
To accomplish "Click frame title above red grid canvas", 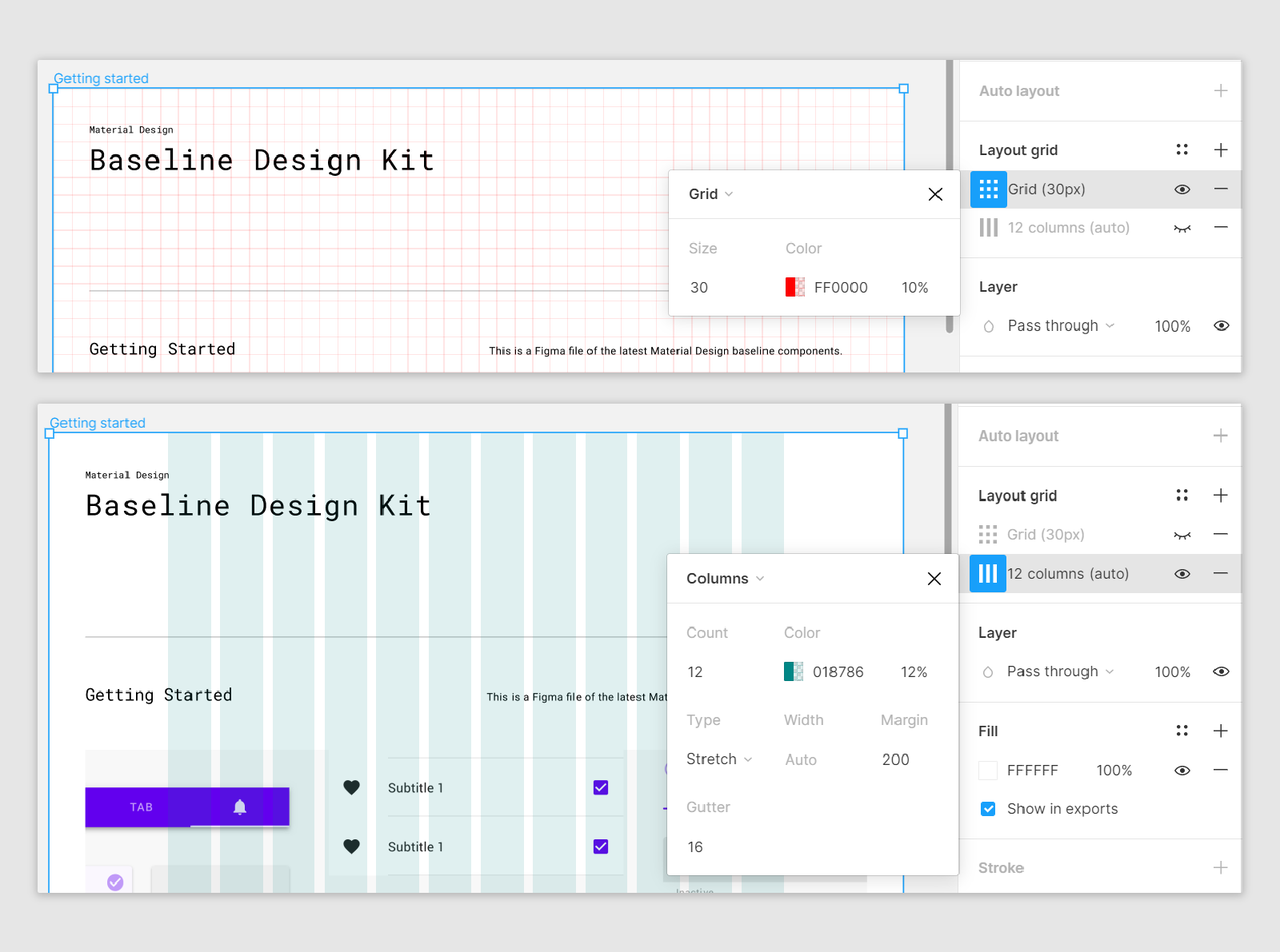I will pos(101,78).
